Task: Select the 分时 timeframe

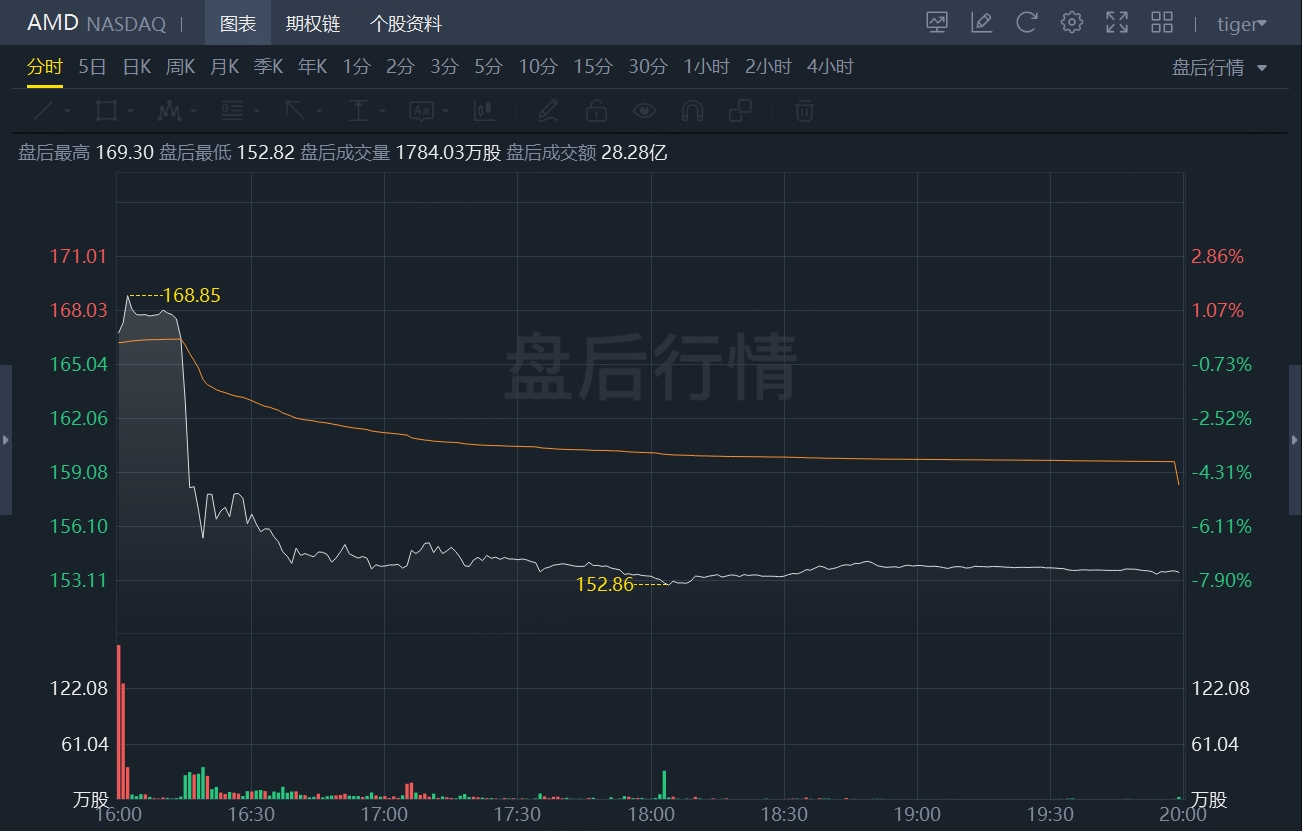Action: (45, 67)
